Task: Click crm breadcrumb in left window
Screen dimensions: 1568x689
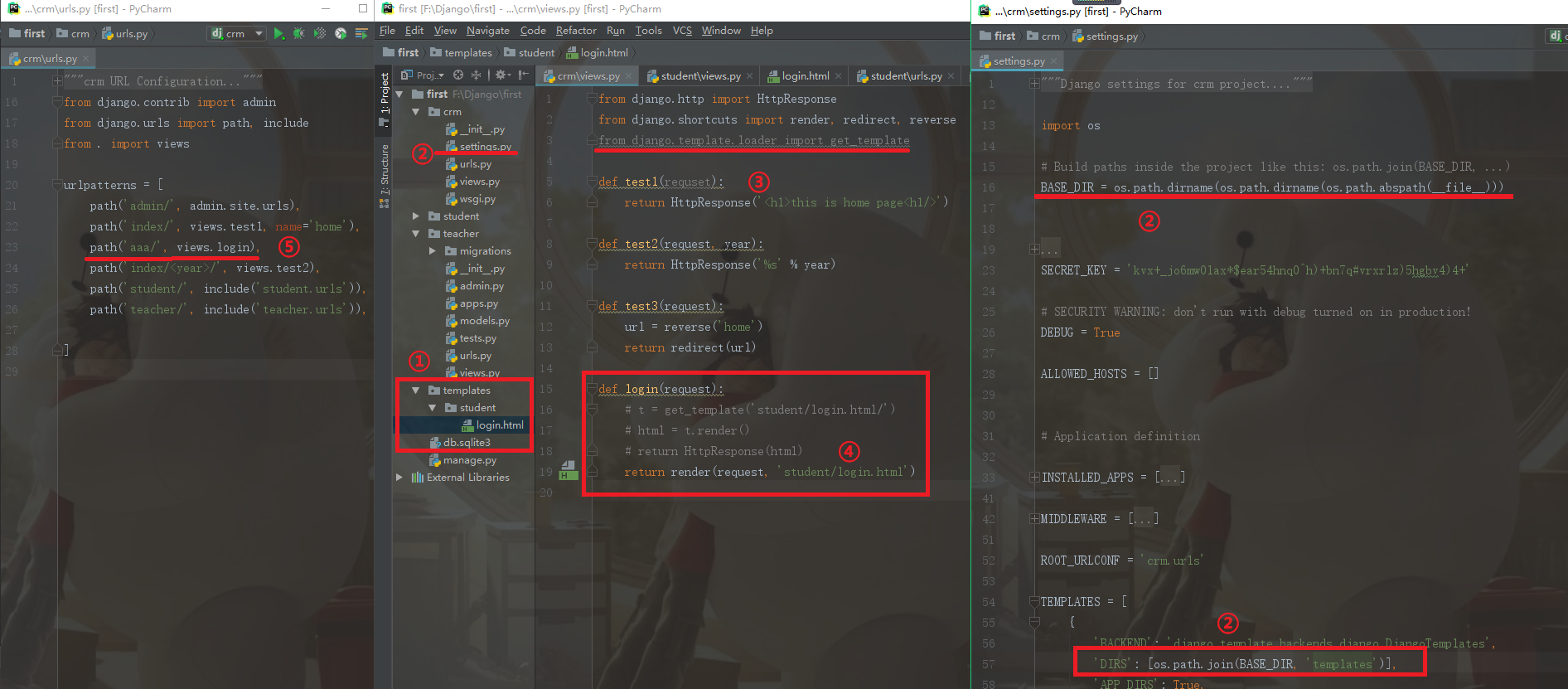Action: (x=73, y=34)
